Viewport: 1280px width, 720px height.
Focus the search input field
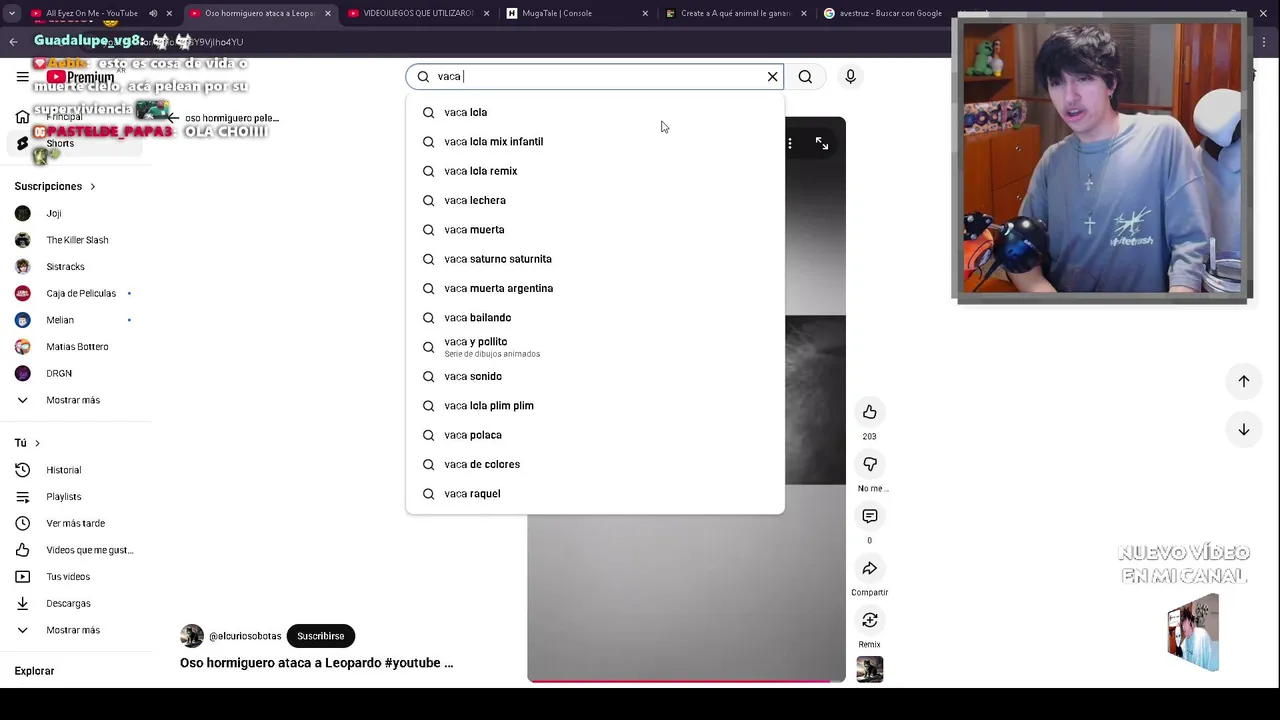pos(597,76)
